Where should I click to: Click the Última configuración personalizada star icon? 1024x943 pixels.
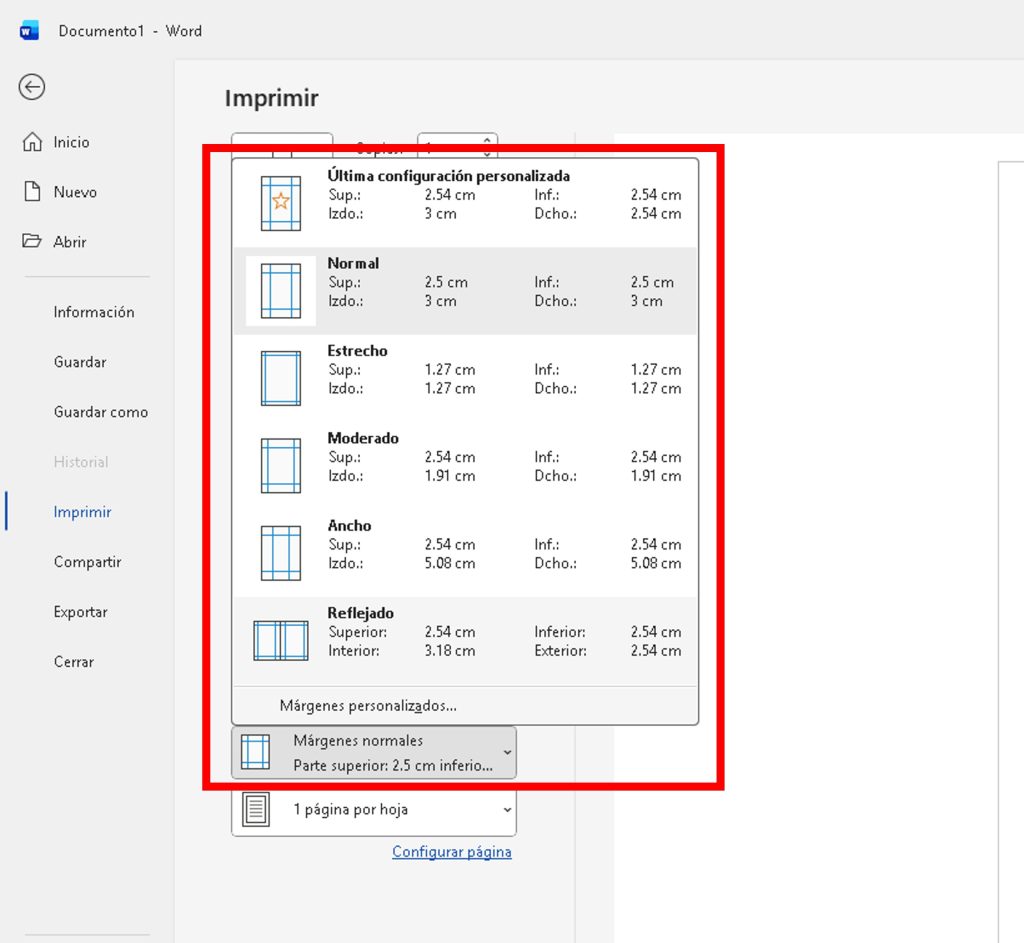click(281, 203)
